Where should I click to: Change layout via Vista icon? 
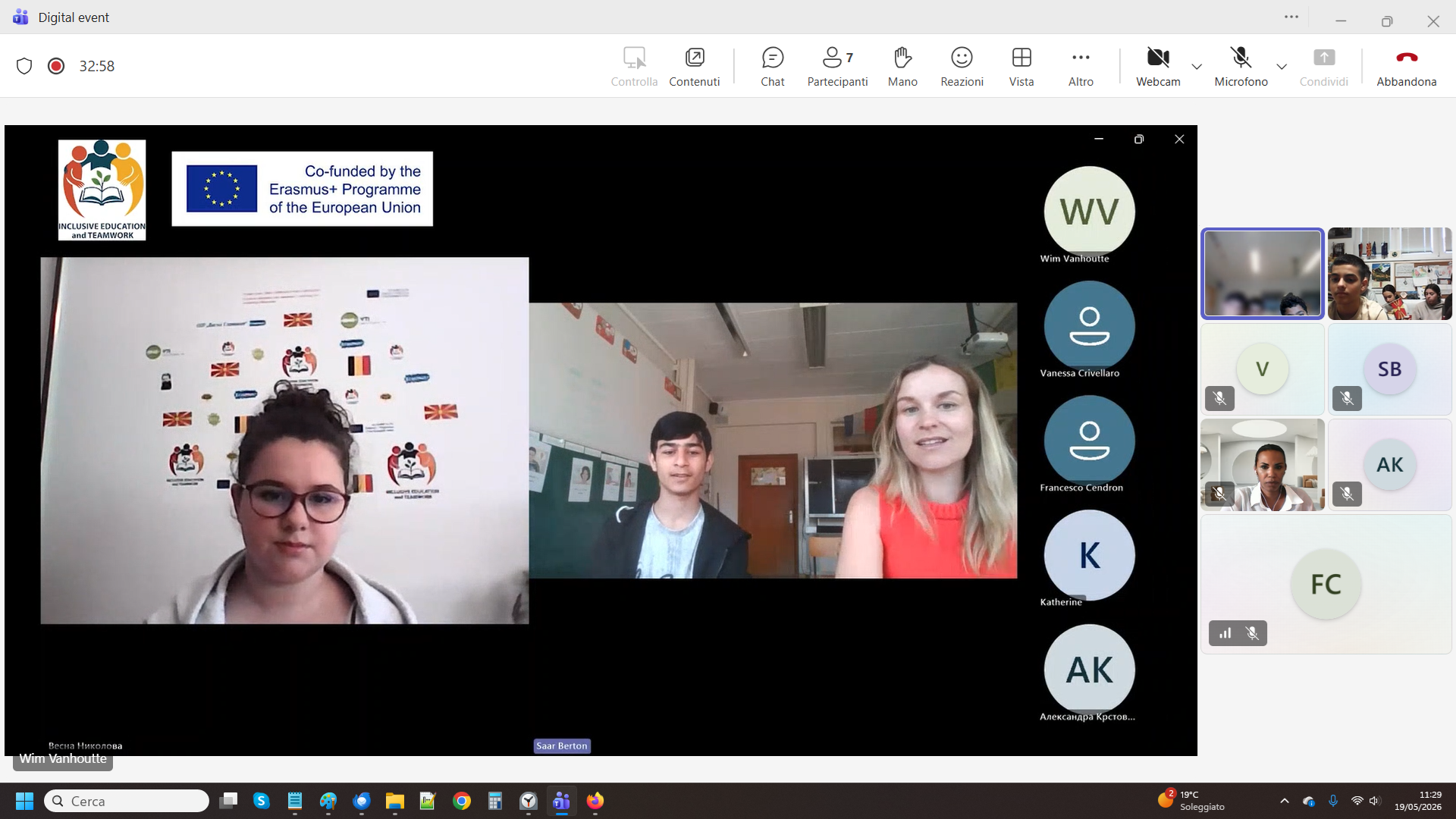1021,66
